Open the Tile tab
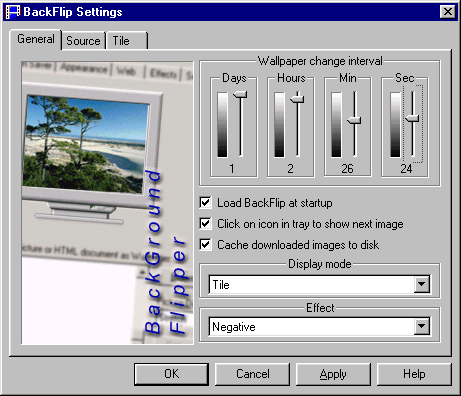Image resolution: width=461 pixels, height=396 pixels. (x=126, y=41)
